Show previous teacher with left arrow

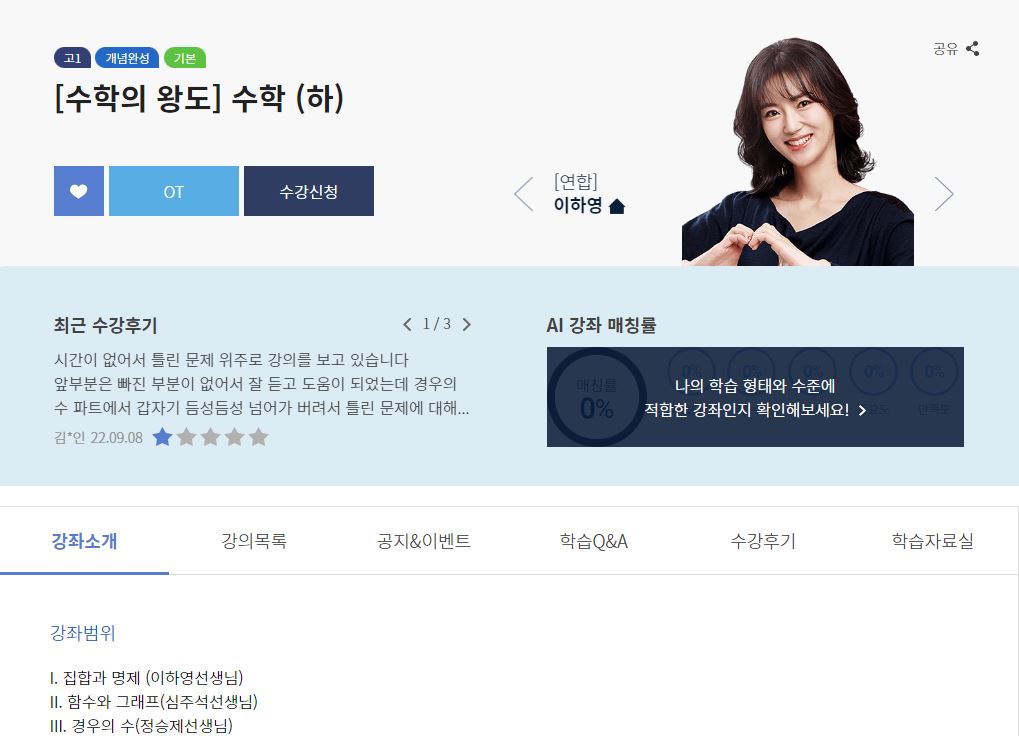[x=524, y=194]
